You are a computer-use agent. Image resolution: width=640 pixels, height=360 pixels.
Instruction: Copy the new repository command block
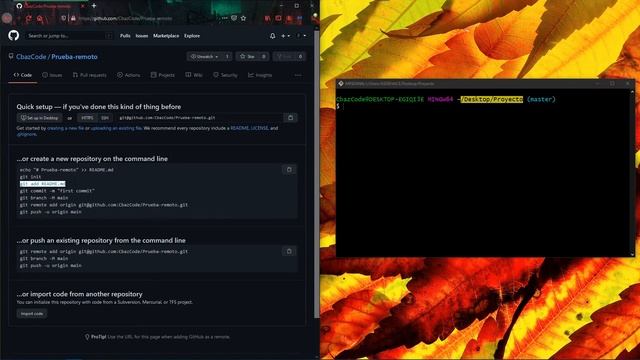tap(289, 169)
